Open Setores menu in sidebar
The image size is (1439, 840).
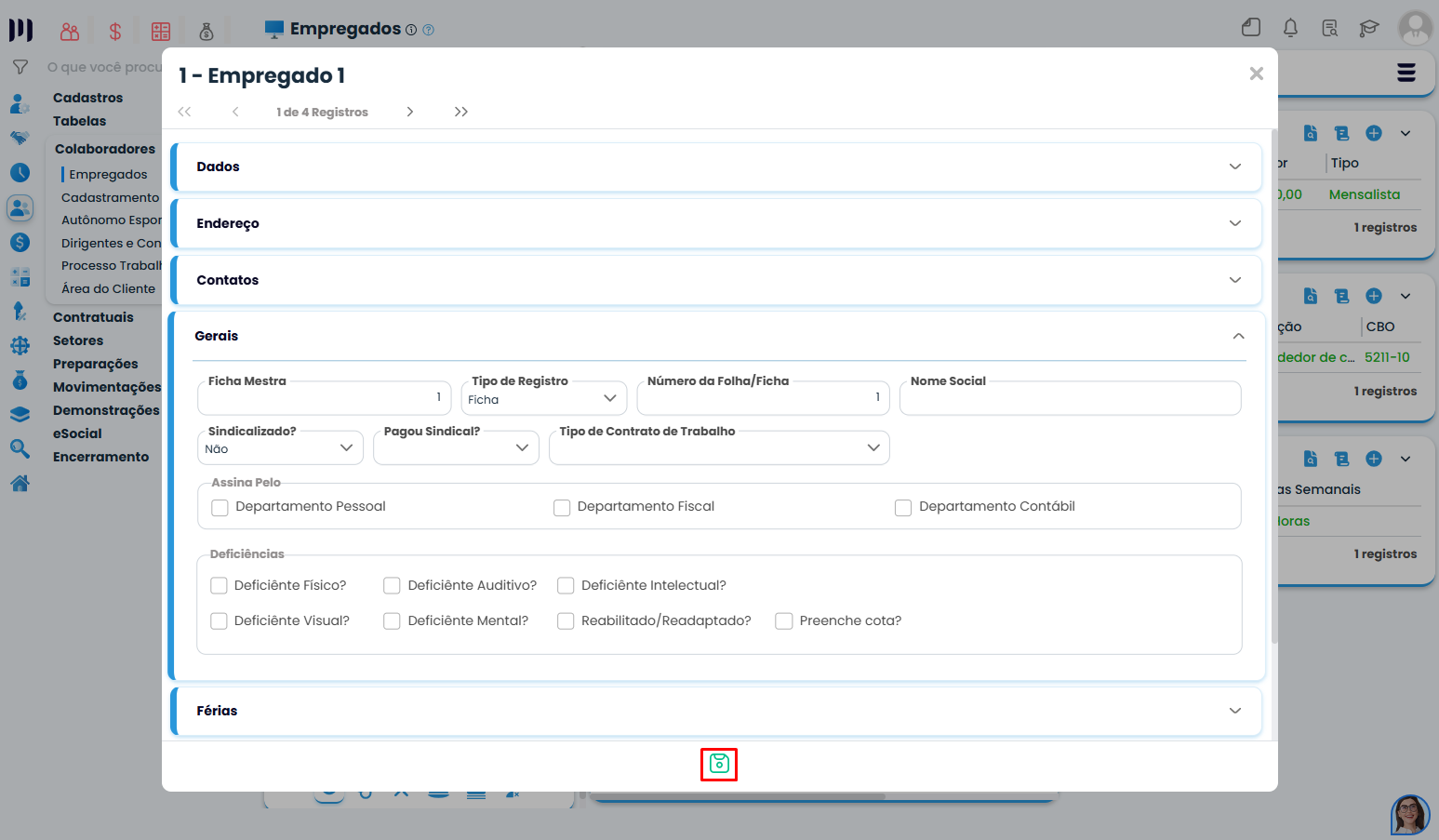(78, 340)
